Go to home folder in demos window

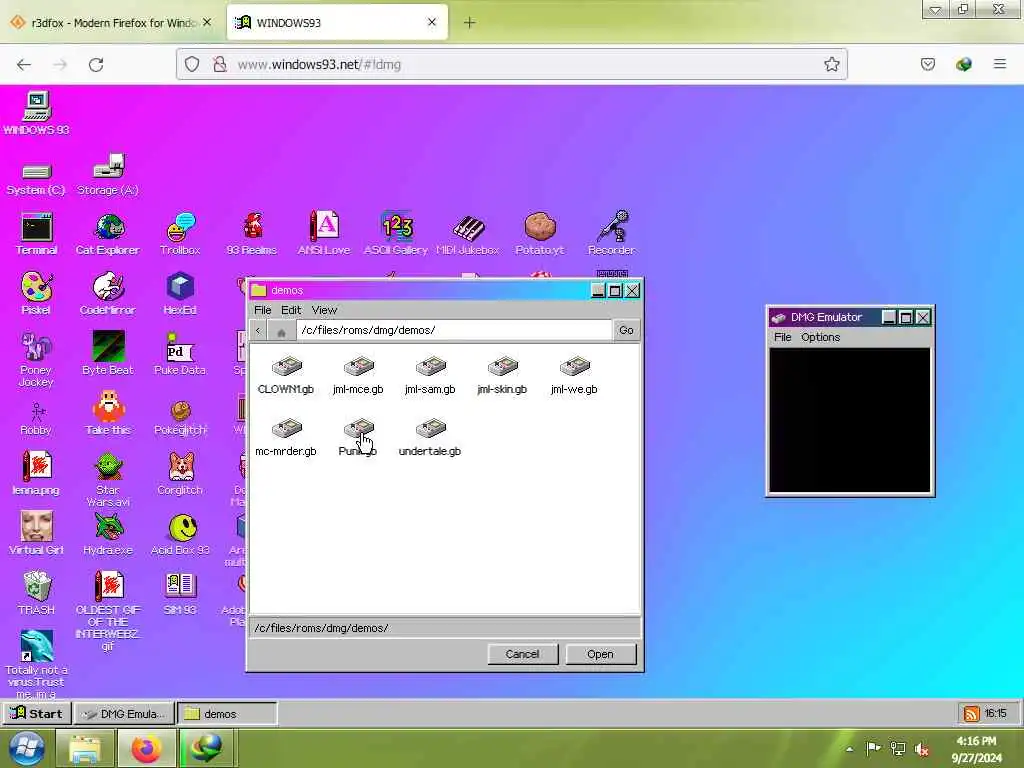(x=281, y=330)
